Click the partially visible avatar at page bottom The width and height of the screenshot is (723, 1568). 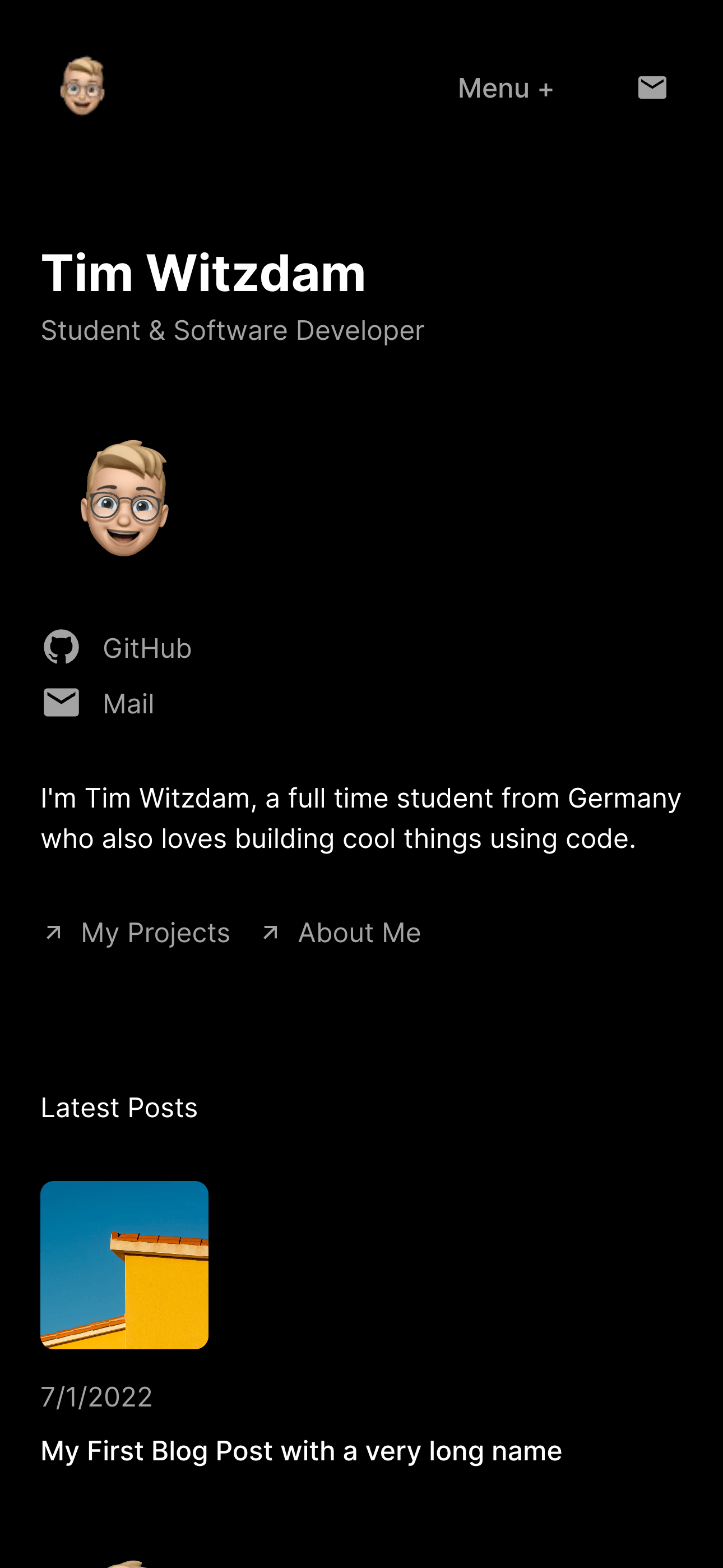click(125, 1564)
